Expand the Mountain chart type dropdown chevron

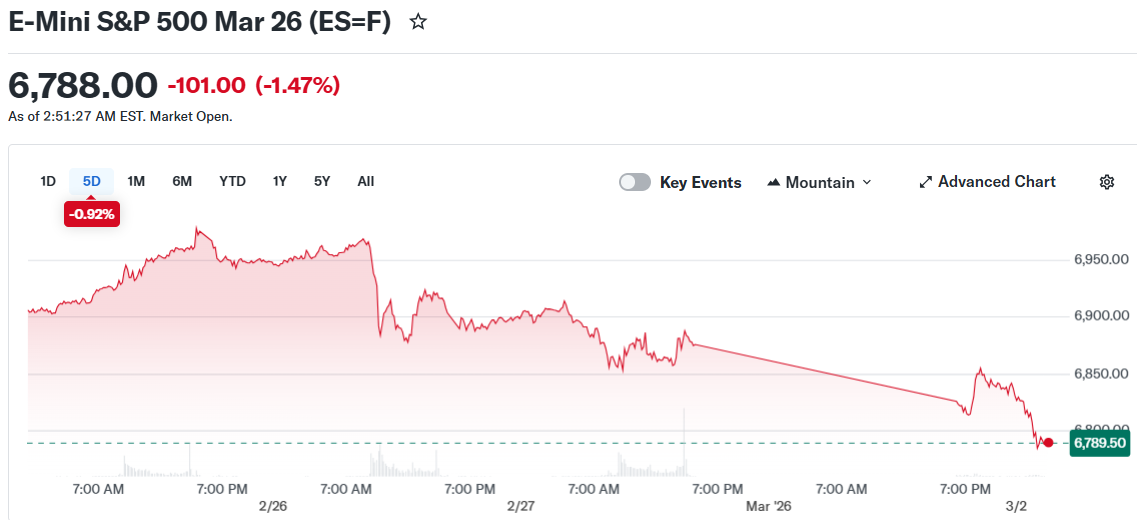(x=867, y=182)
